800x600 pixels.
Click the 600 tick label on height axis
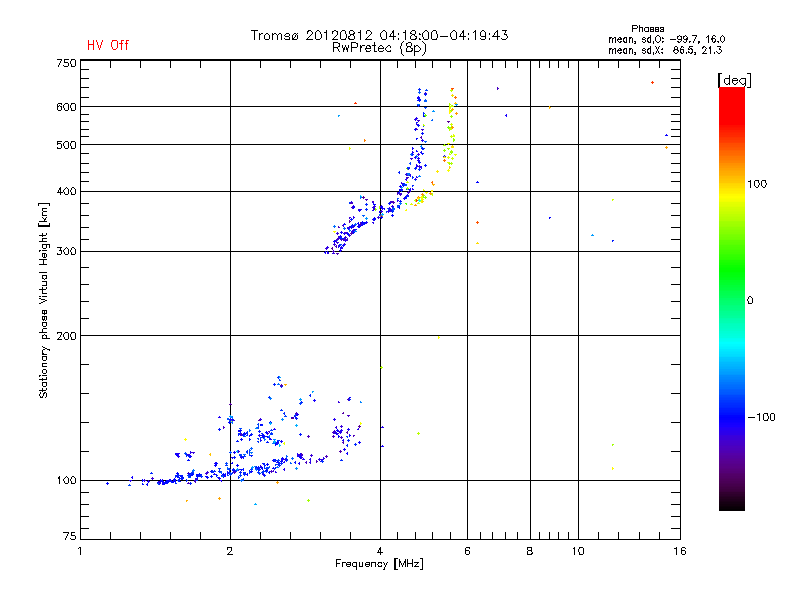pyautogui.click(x=66, y=107)
